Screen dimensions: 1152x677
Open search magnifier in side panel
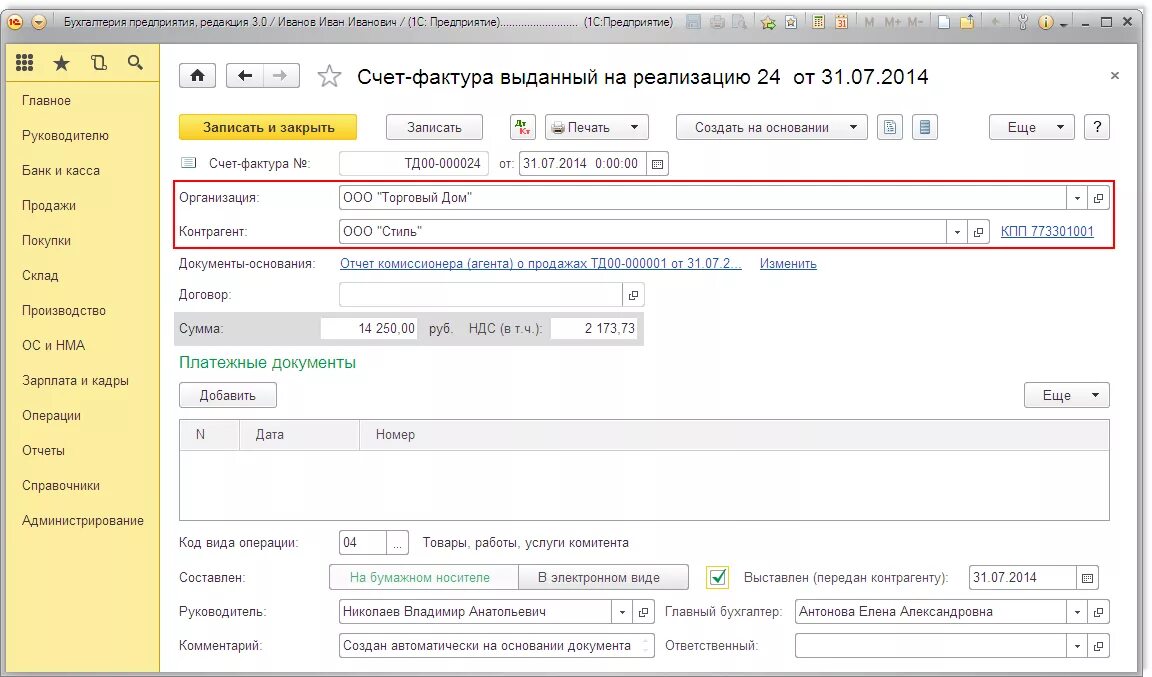coord(135,62)
